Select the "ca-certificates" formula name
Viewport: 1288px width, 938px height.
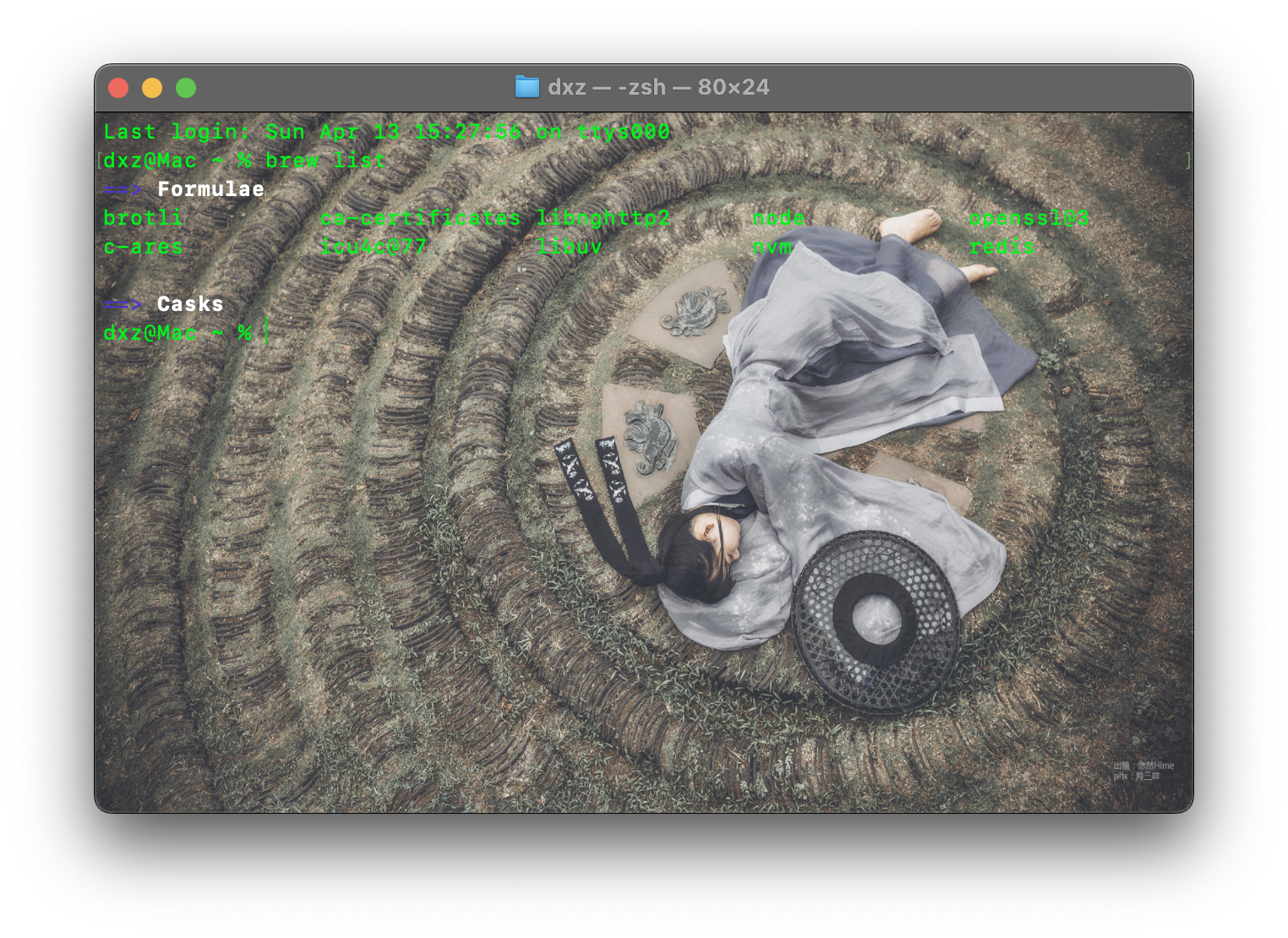pos(421,218)
